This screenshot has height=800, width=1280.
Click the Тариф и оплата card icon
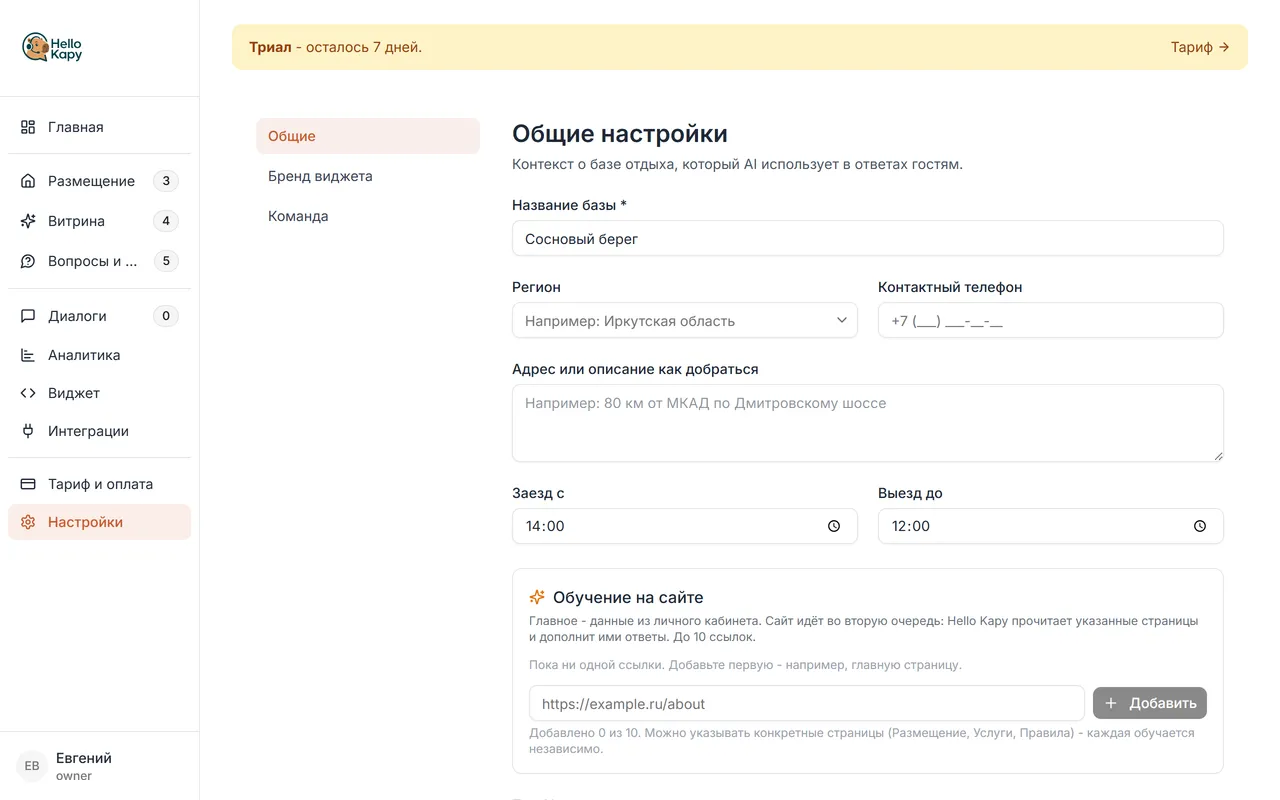click(28, 484)
